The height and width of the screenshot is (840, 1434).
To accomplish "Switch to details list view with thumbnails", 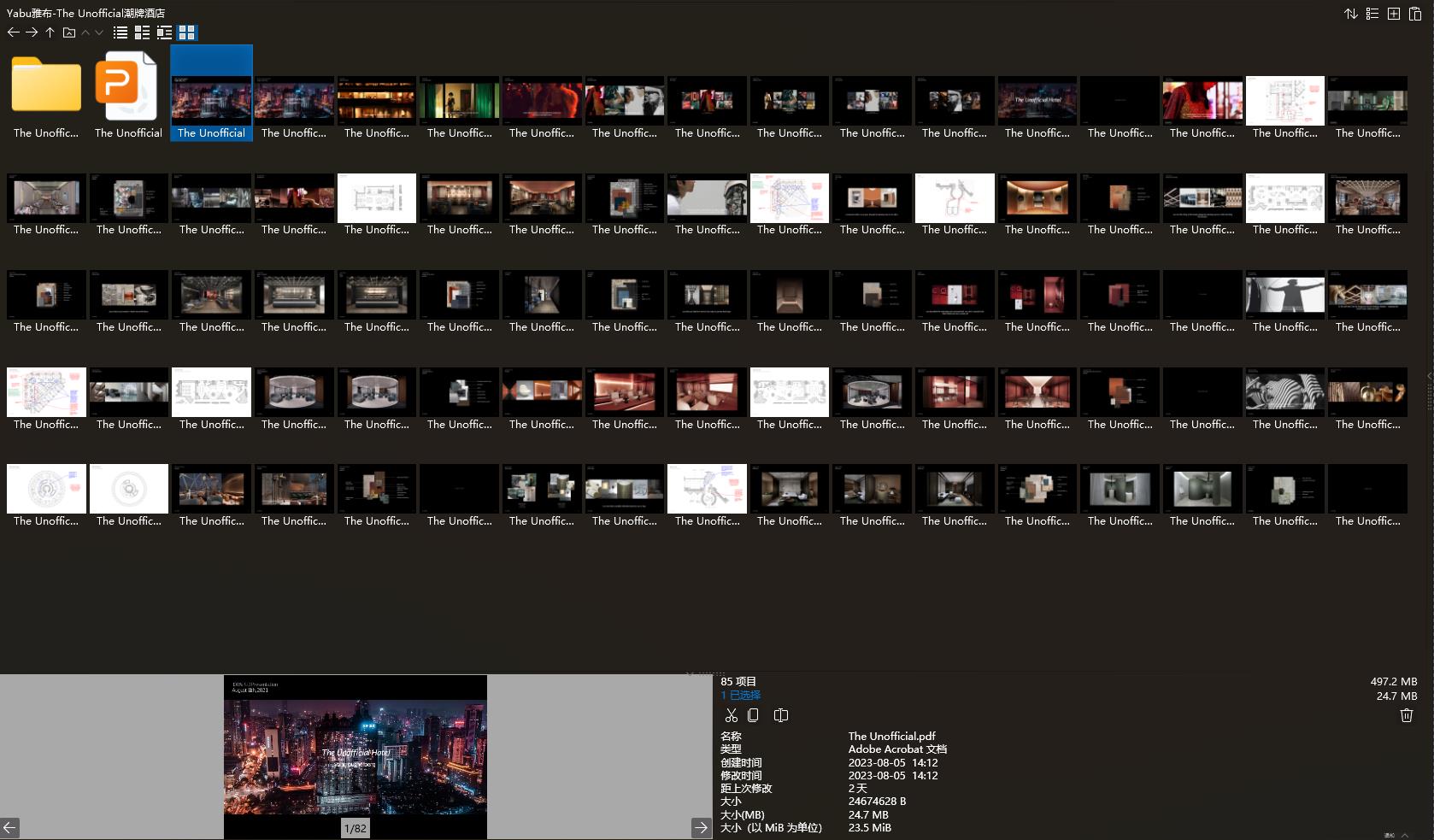I will click(164, 32).
